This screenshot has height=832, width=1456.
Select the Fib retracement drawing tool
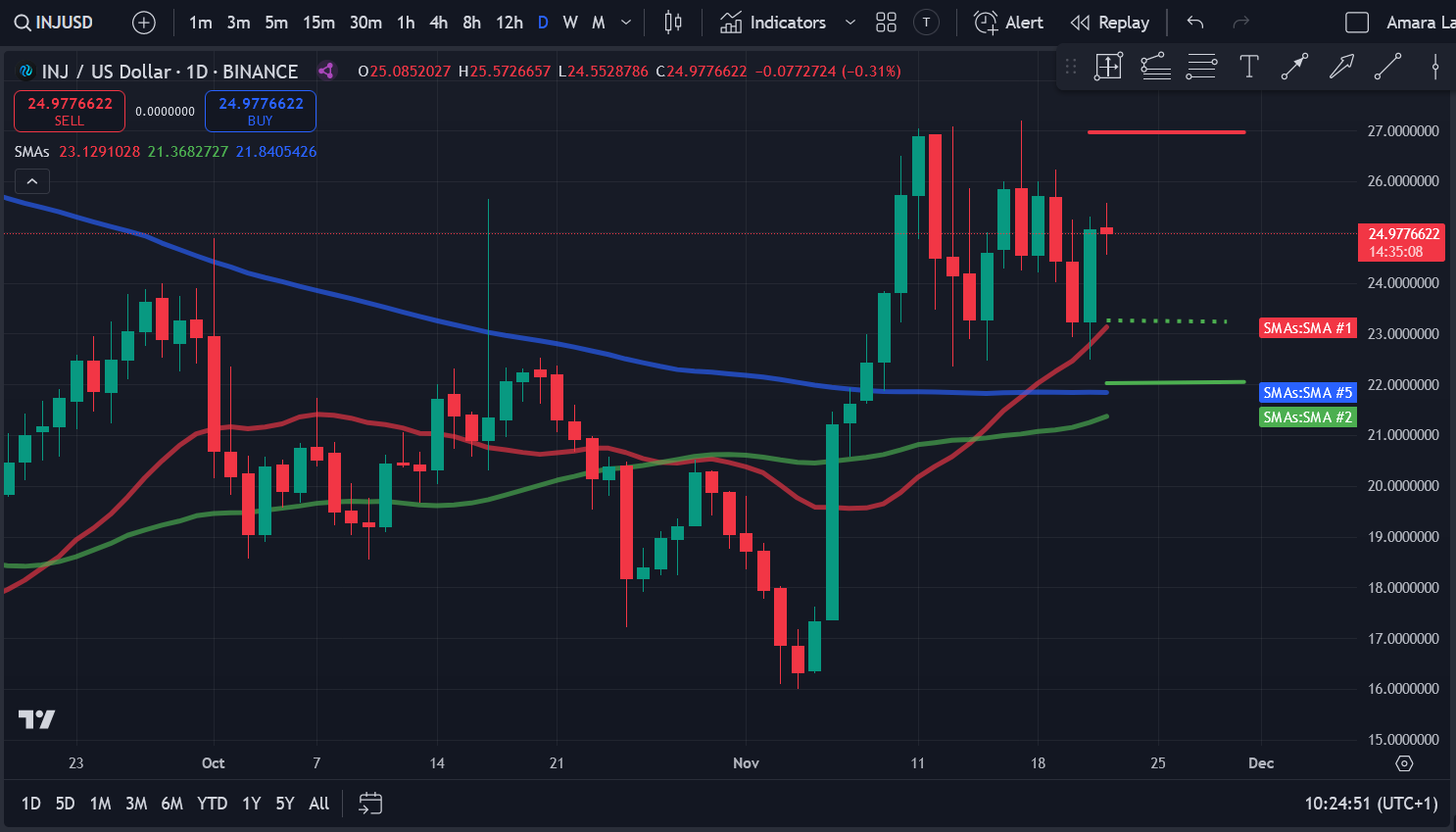[1156, 67]
